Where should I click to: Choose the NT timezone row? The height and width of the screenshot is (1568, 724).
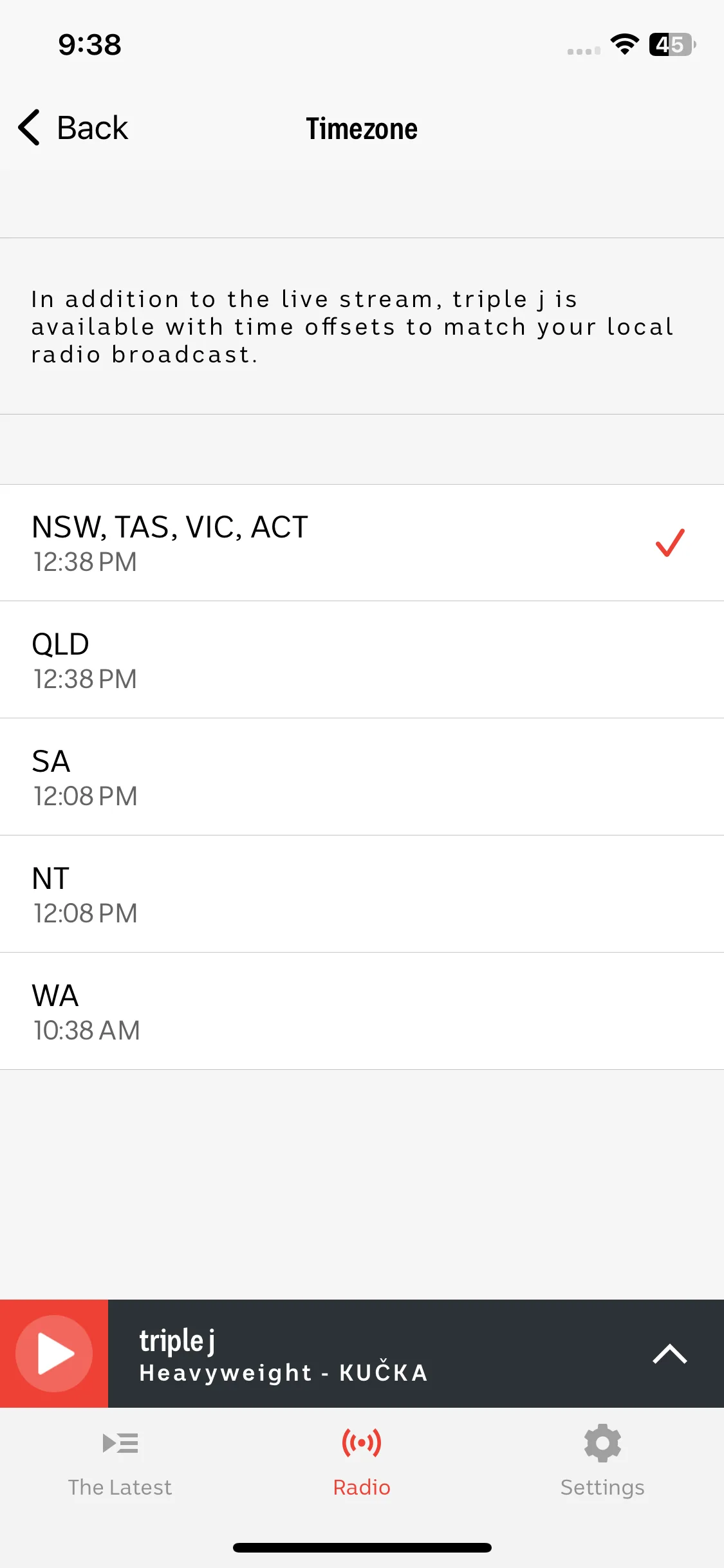click(362, 894)
